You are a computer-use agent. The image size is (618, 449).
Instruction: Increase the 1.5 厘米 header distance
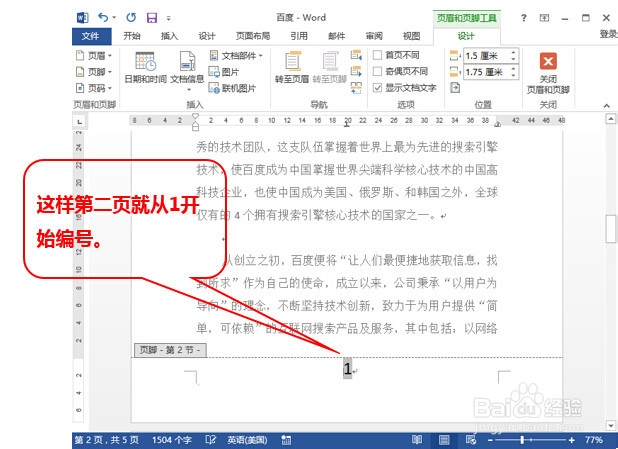[513, 52]
